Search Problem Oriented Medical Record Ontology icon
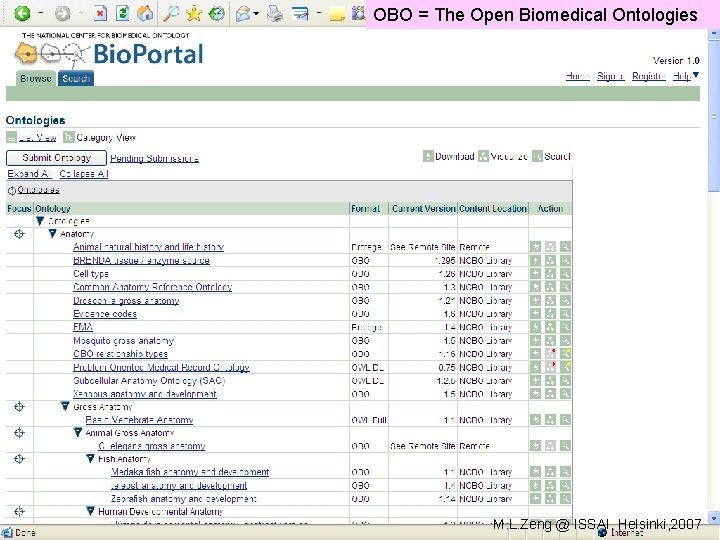 tap(565, 367)
